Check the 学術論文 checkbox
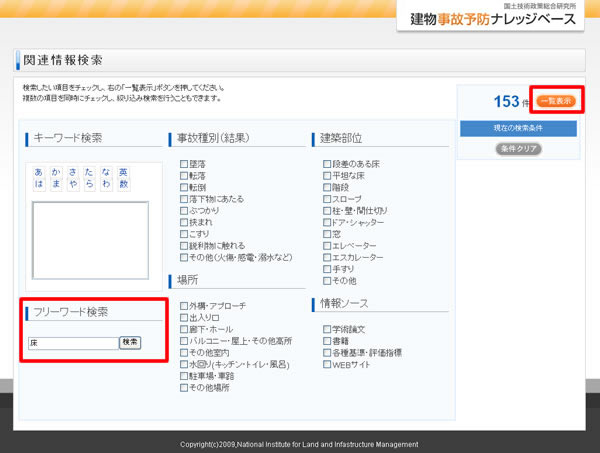The image size is (600, 453). point(327,329)
